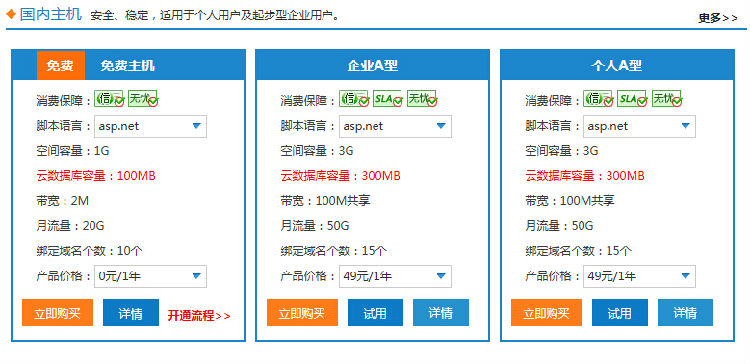The image size is (750, 364).
Task: Open 详情 in 个人A型 card
Action: click(685, 313)
